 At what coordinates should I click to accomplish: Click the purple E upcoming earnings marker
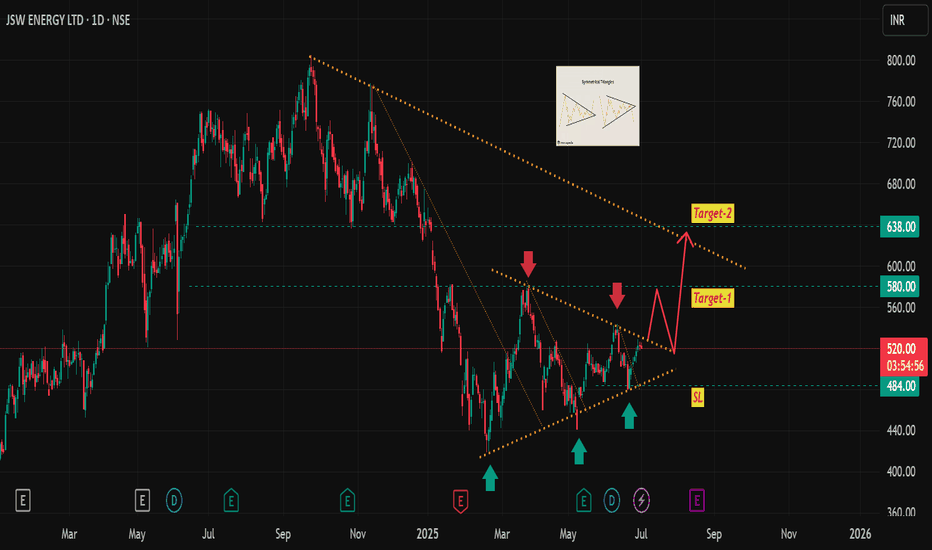[x=697, y=501]
